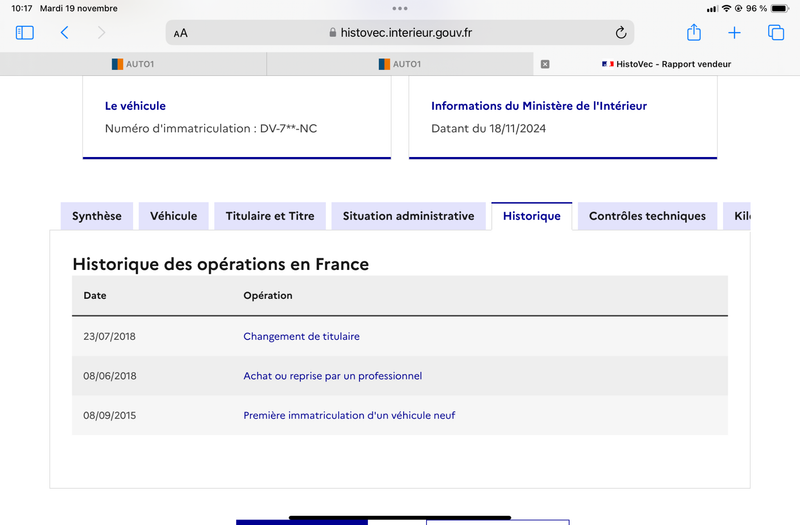The height and width of the screenshot is (525, 800).
Task: Open the AA reader text options
Action: click(x=181, y=33)
